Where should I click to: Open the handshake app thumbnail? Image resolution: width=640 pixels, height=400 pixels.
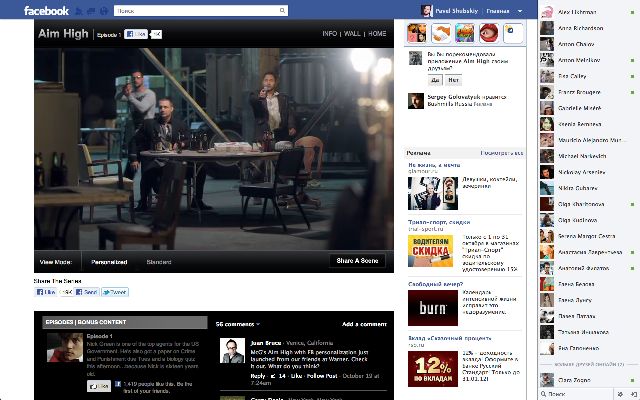tap(441, 33)
